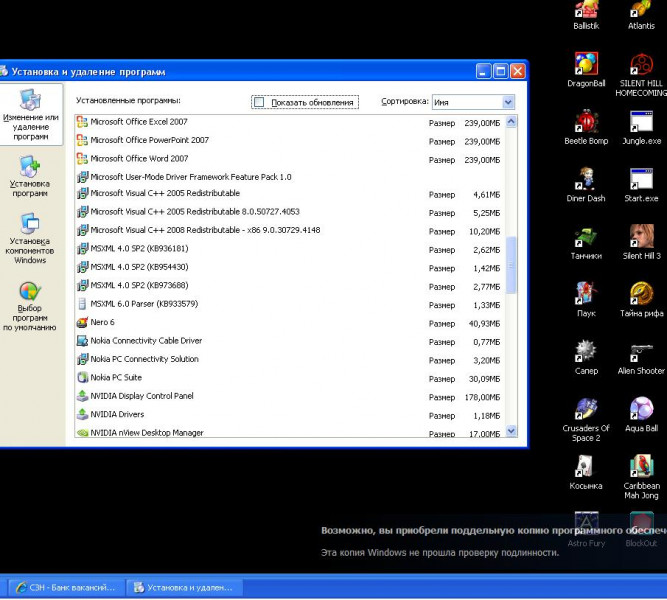Select Nokia Connectivity Cable Driver entry
Screen dimensions: 667x600
pos(289,341)
